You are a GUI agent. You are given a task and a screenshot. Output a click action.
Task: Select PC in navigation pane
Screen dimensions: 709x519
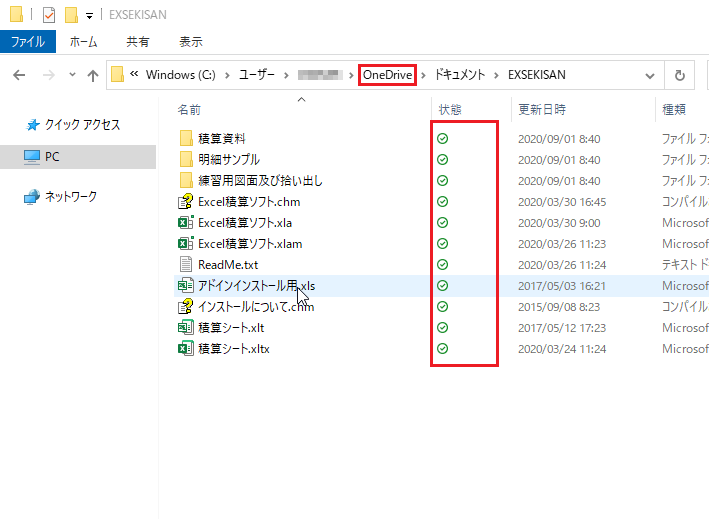78,157
